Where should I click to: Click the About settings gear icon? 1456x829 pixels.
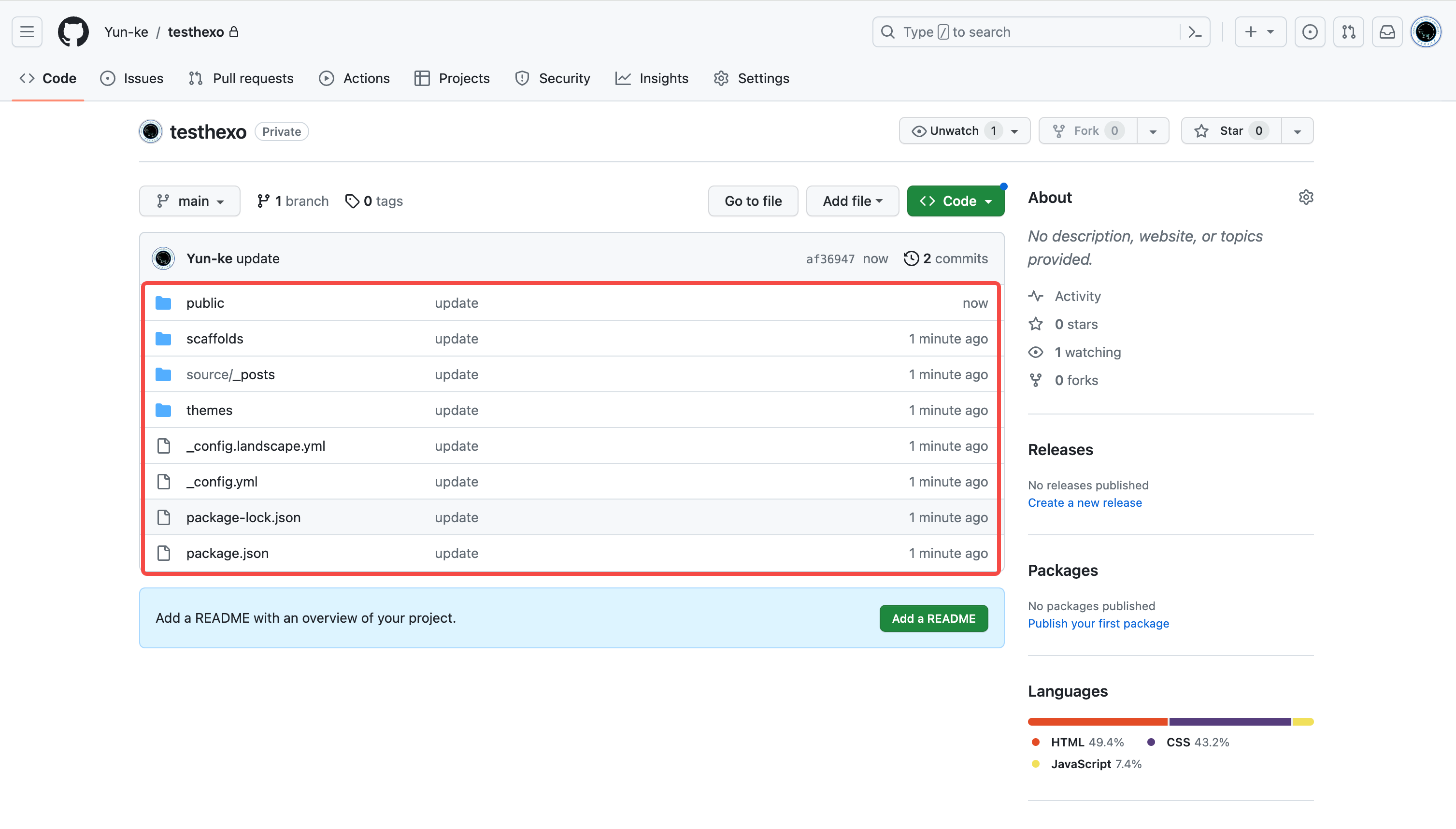coord(1306,197)
